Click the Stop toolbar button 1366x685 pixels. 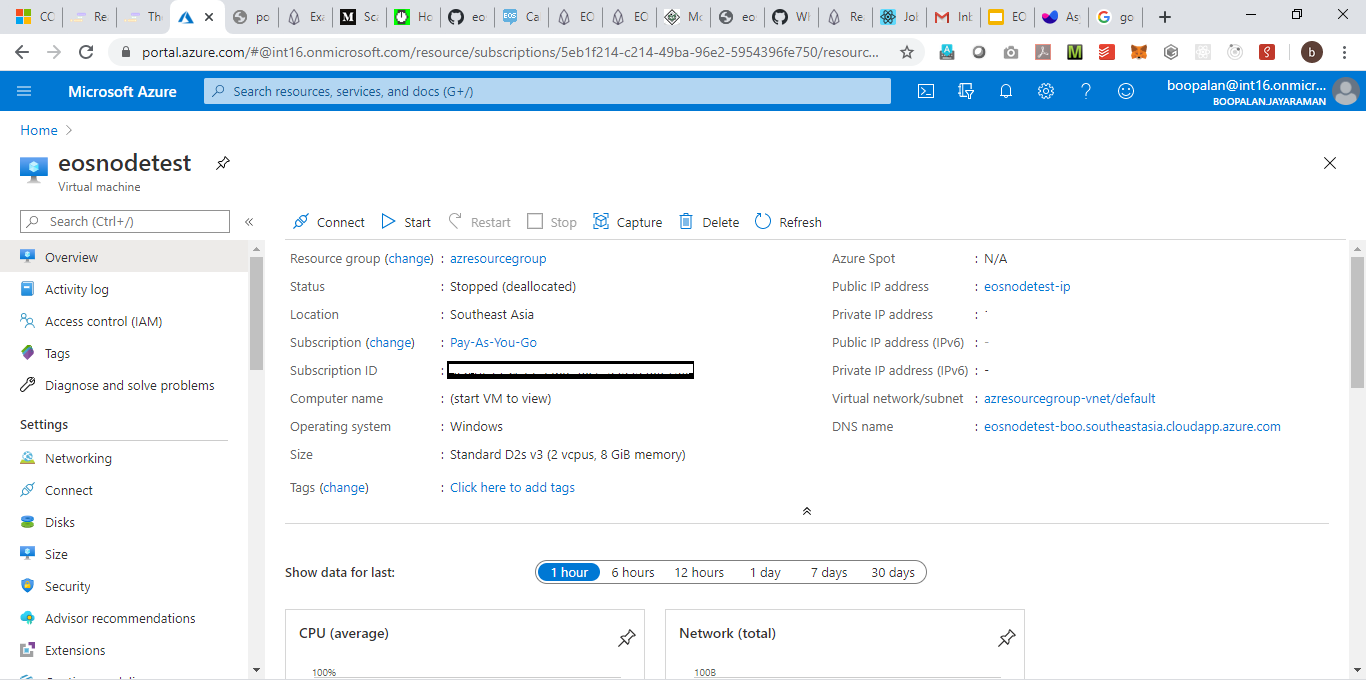coord(552,222)
